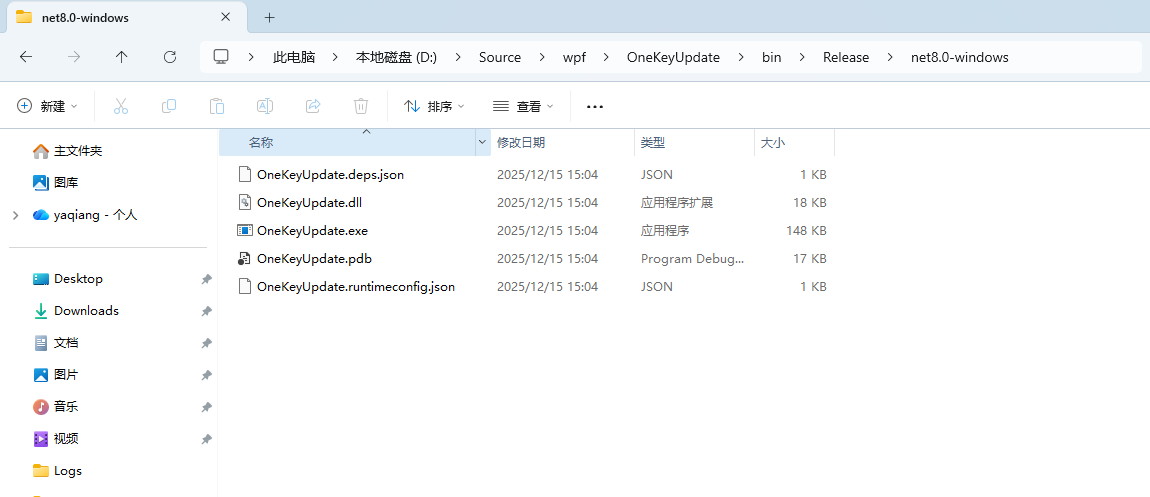Navigate to wpf breadcrumb
The width and height of the screenshot is (1150, 497).
point(574,57)
